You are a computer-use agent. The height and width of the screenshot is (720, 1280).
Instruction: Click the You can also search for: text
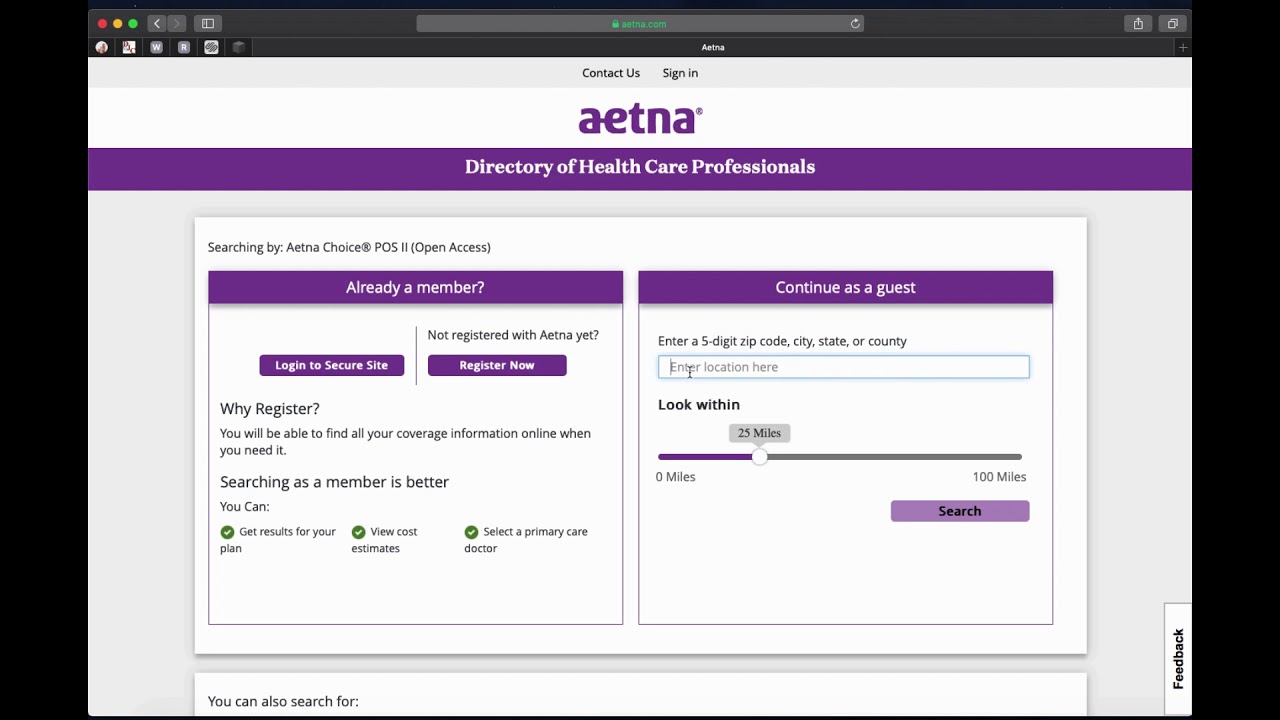[x=283, y=702]
